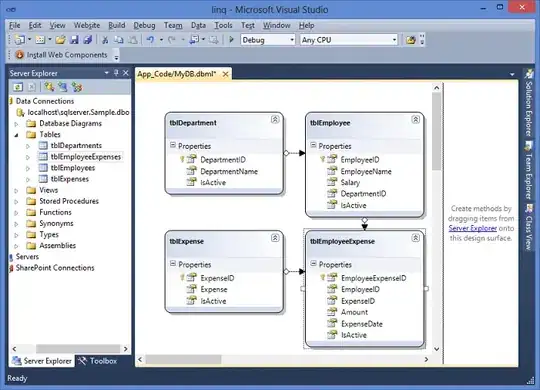Click the designer horizontal scrollbar thumb
The height and width of the screenshot is (390, 540).
click(x=183, y=359)
